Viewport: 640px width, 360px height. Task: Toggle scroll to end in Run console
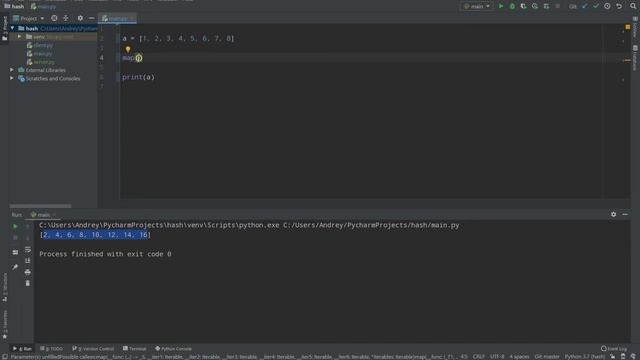[x=28, y=260]
